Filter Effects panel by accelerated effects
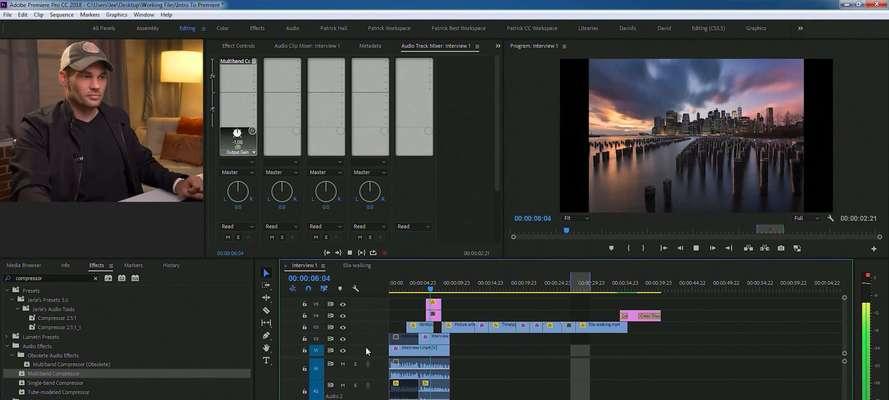 pos(108,278)
